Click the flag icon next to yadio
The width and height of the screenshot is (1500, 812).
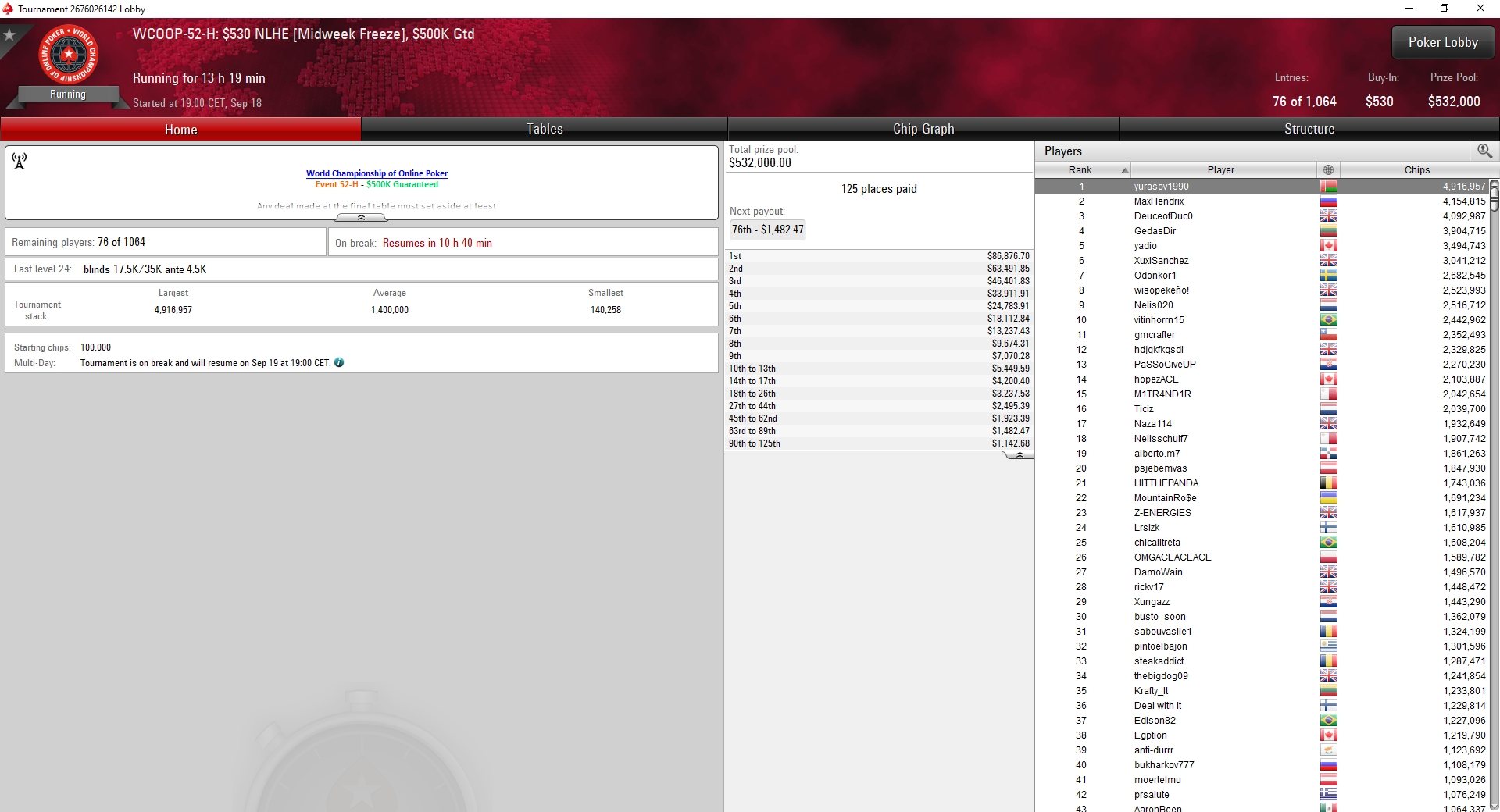[x=1328, y=246]
